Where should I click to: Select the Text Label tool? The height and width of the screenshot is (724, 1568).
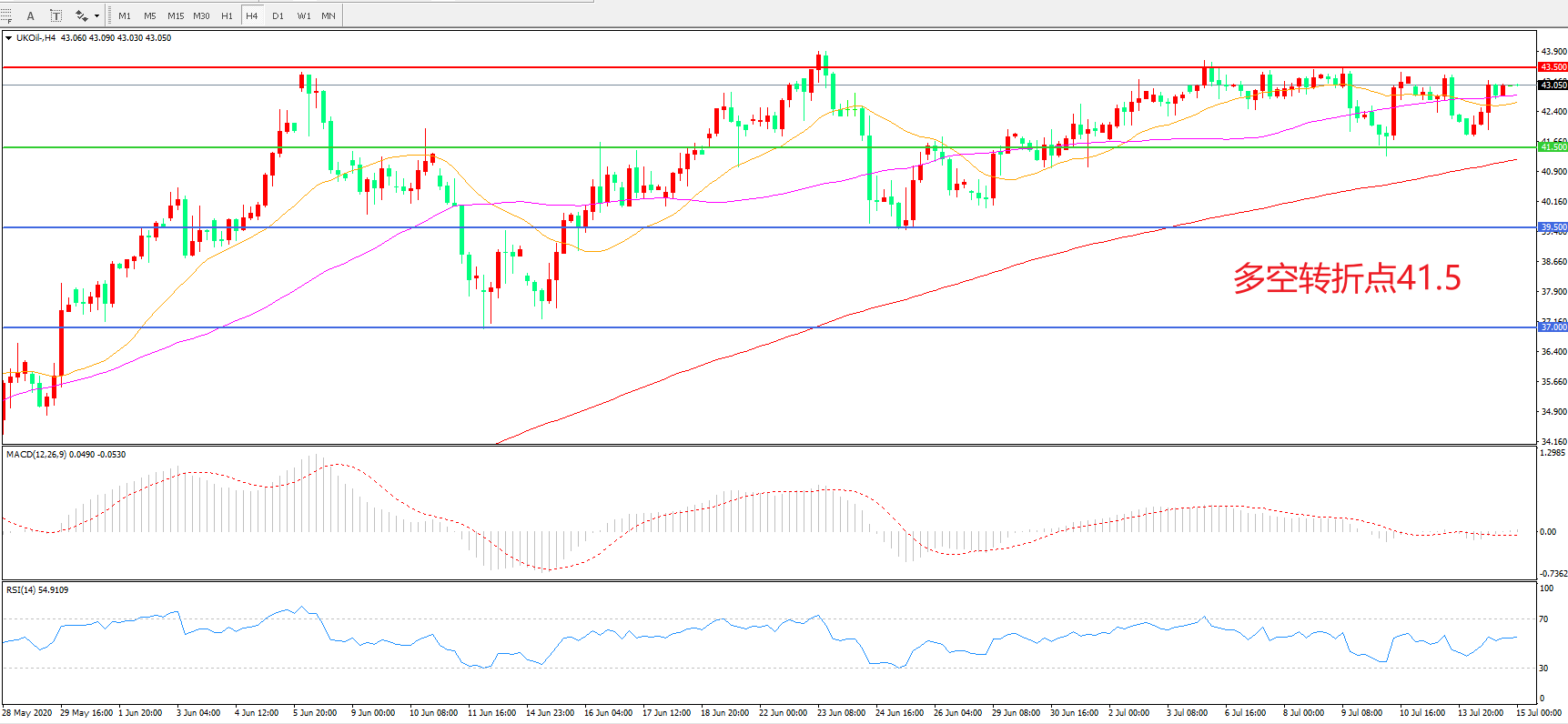(x=56, y=15)
